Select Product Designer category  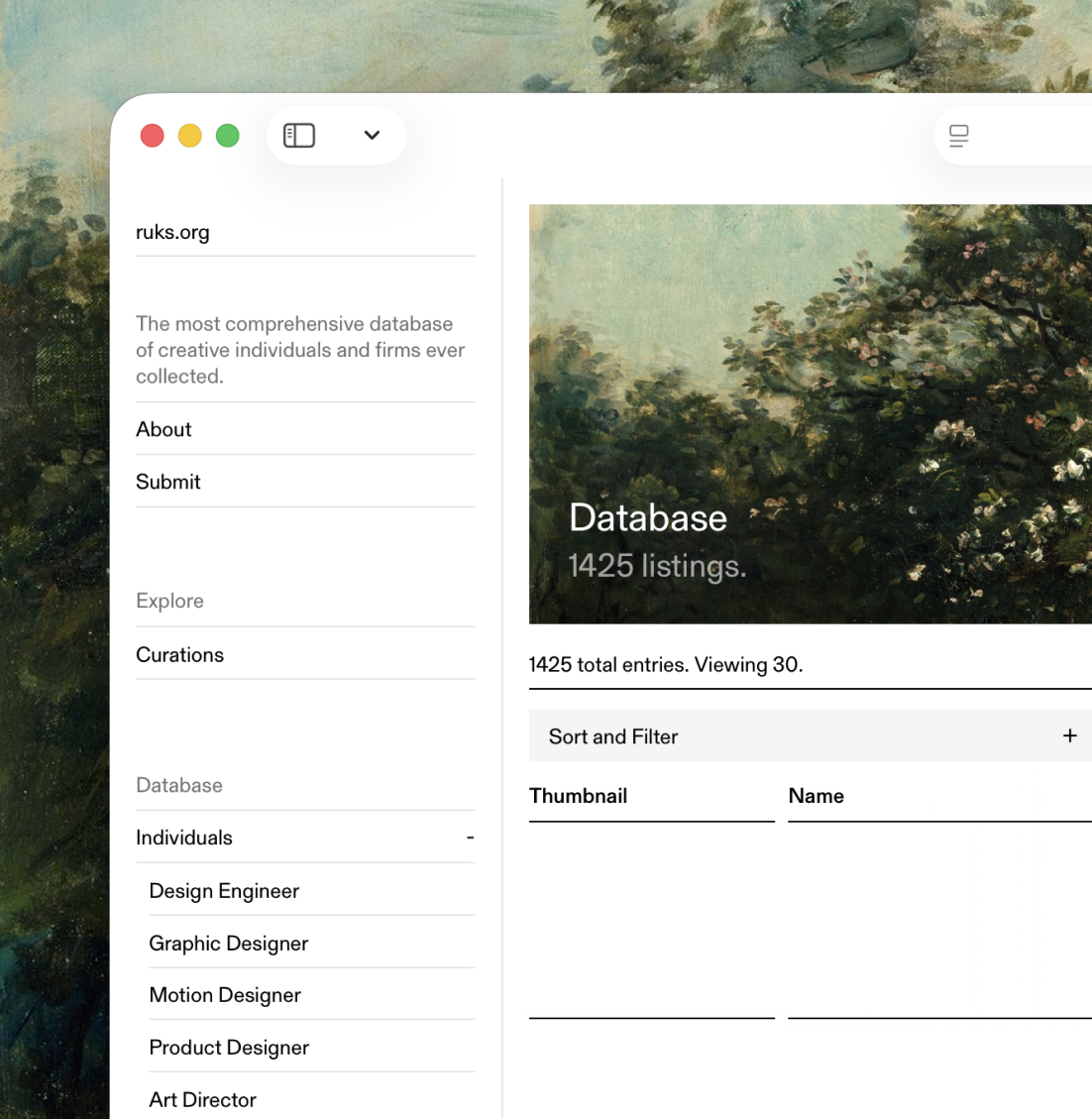(x=229, y=1048)
